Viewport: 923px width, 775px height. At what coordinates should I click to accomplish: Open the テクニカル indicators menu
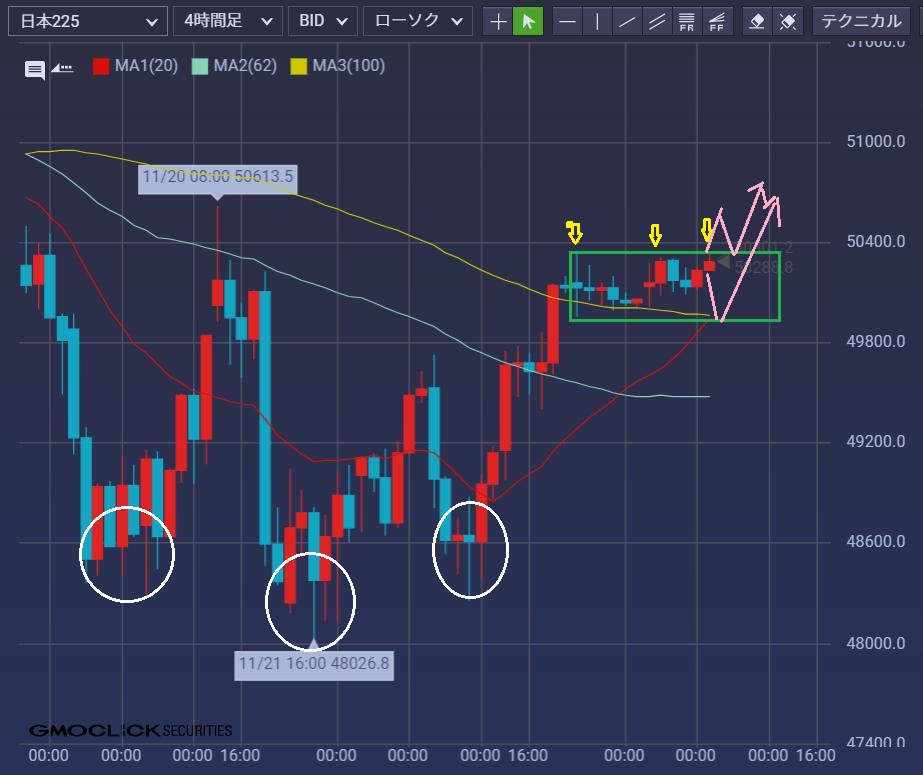pos(862,21)
